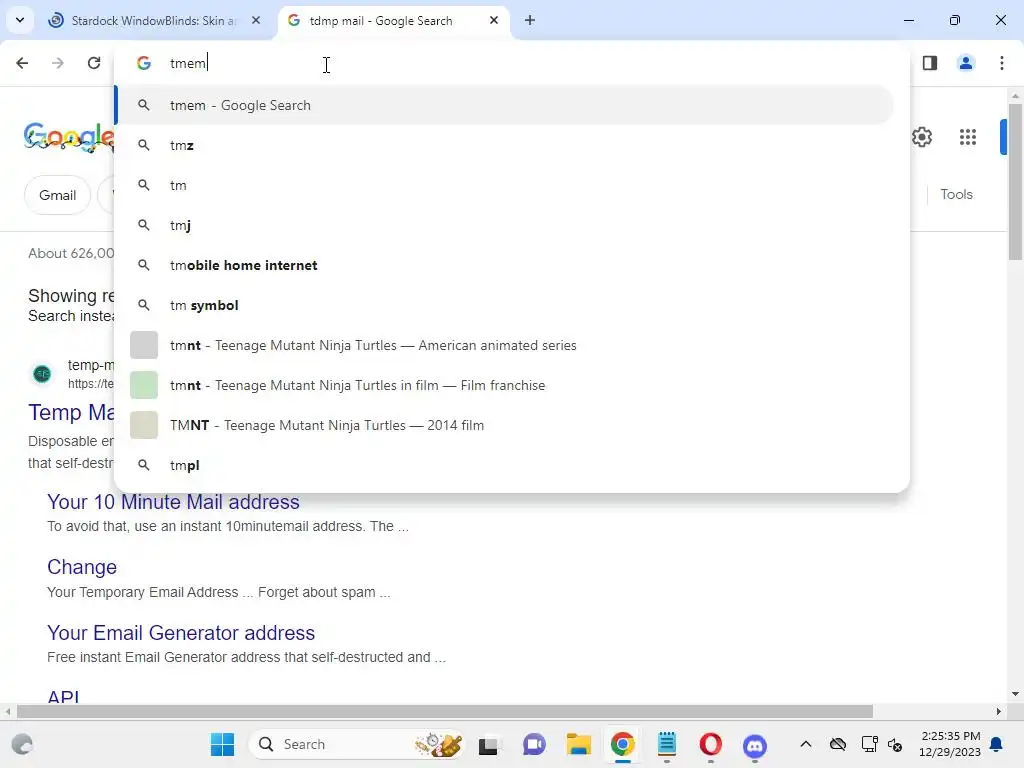Select tmnt American animated series suggestion
The width and height of the screenshot is (1024, 768).
tap(504, 345)
